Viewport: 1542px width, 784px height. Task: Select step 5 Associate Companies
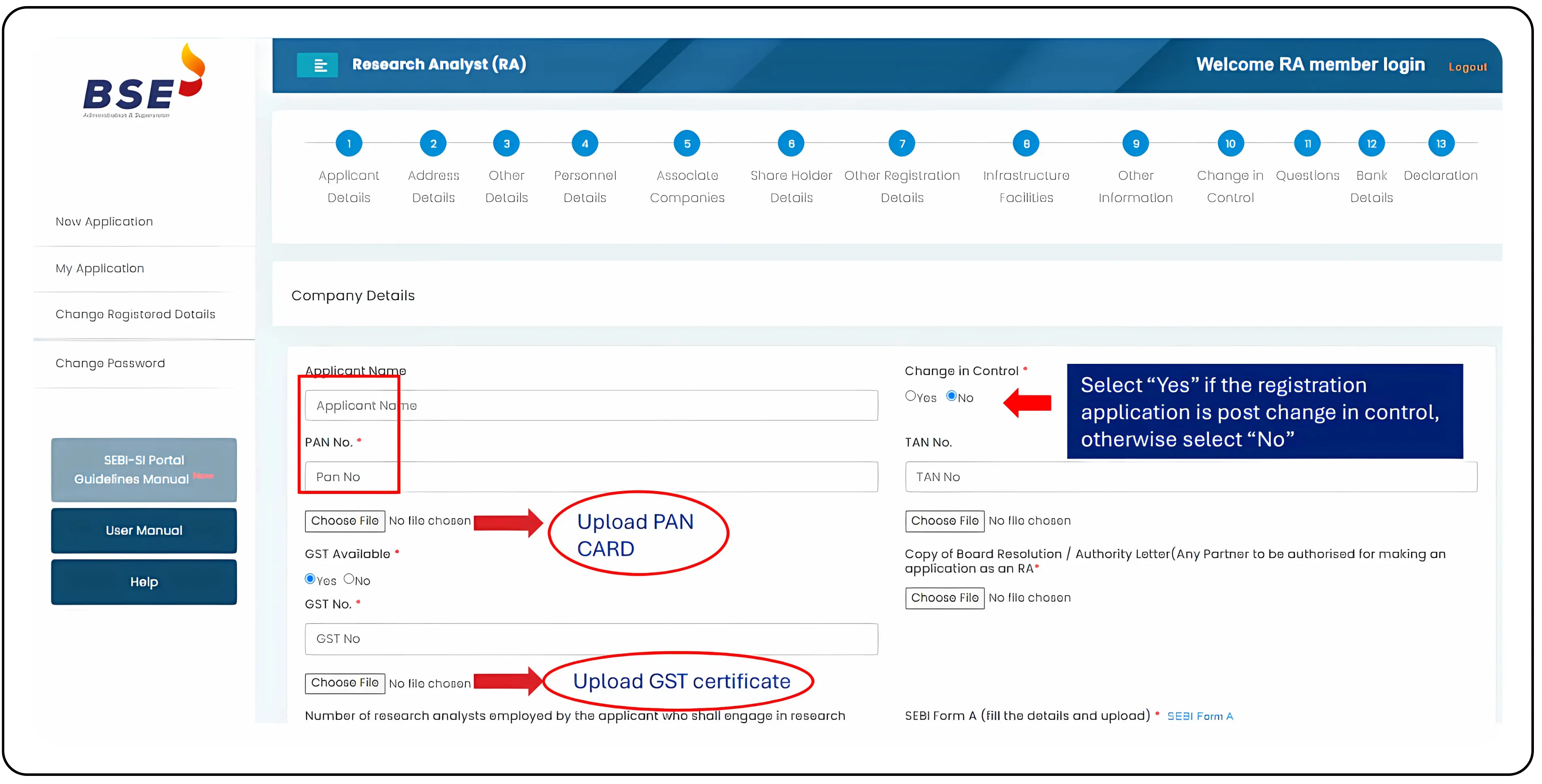[687, 143]
